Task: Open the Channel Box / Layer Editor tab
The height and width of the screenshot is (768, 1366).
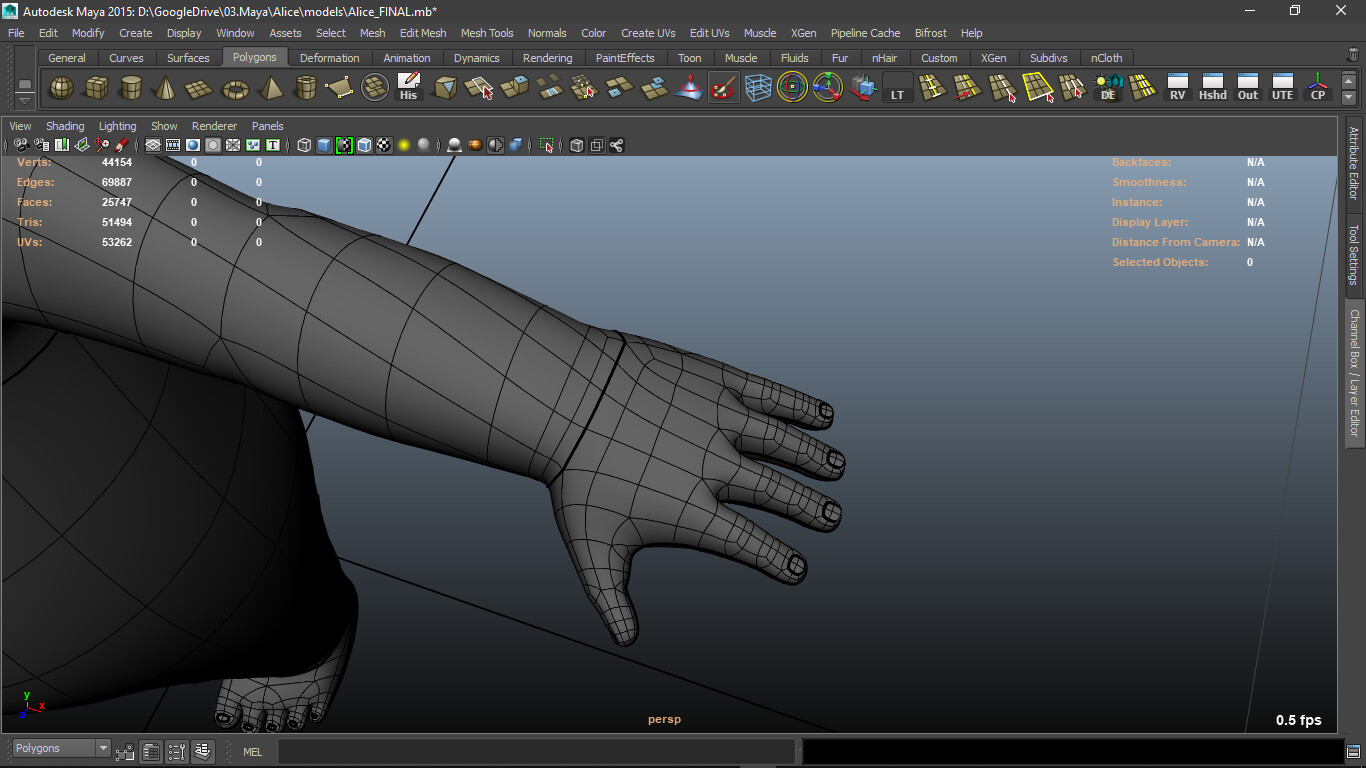Action: click(x=1354, y=373)
